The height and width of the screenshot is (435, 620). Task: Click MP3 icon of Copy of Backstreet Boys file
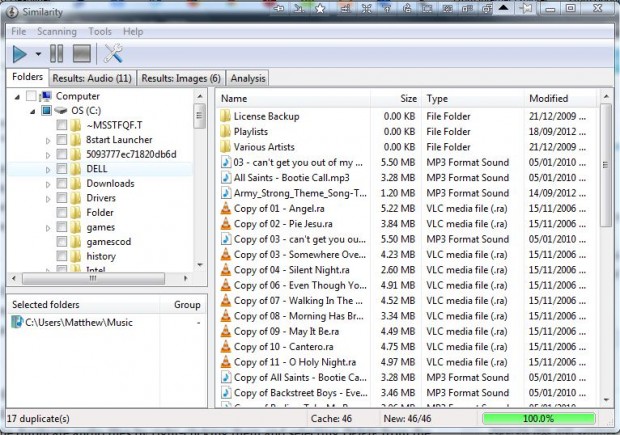225,393
